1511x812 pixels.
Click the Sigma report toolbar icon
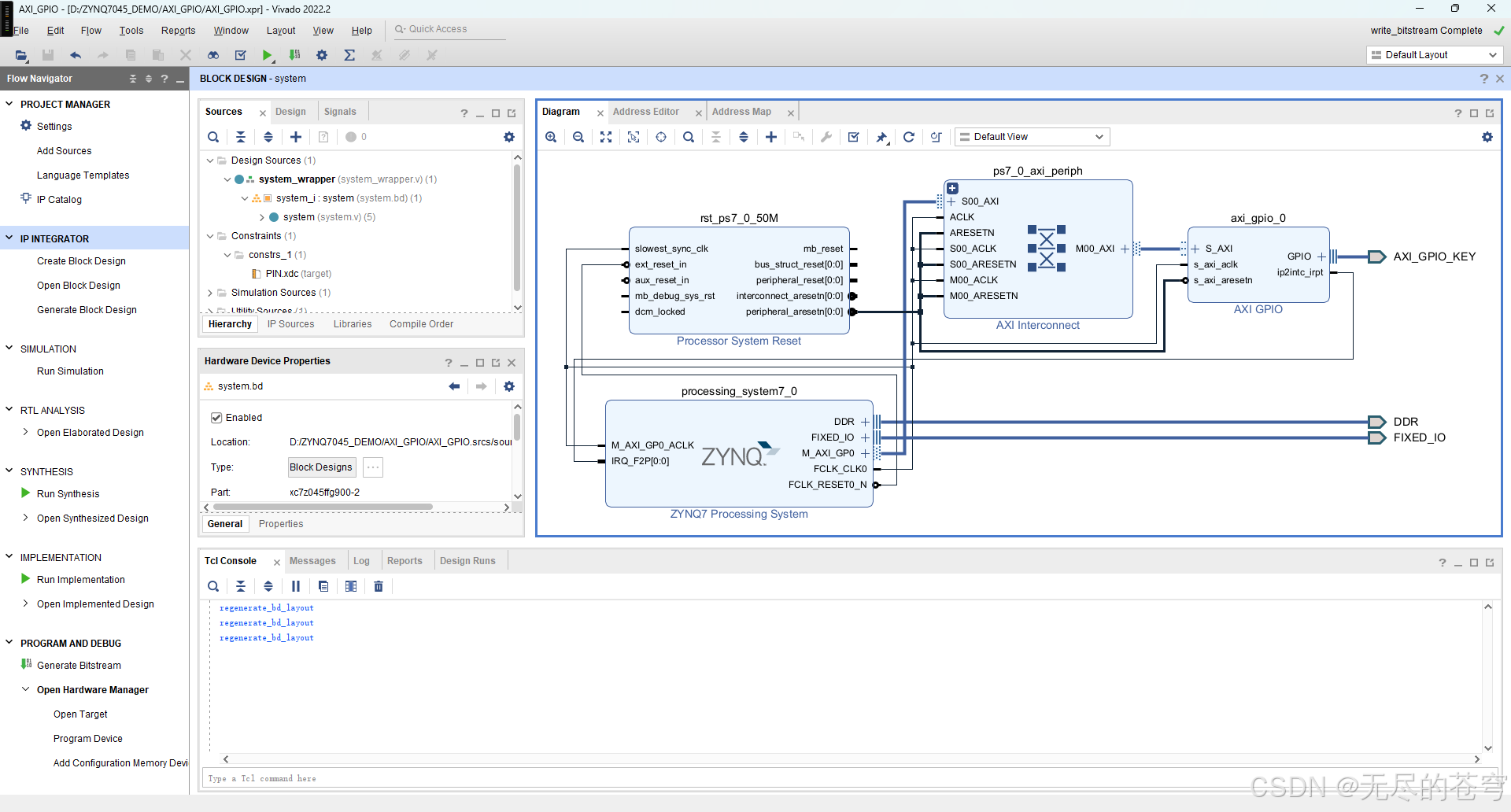tap(349, 55)
